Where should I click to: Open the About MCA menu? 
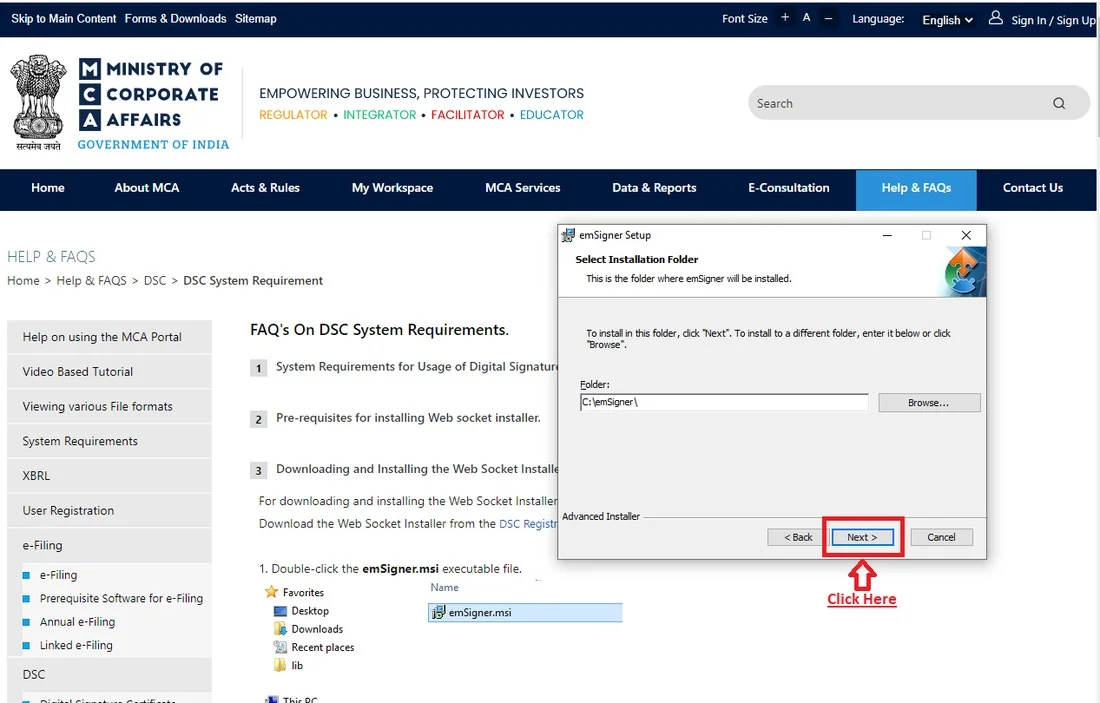coord(147,188)
